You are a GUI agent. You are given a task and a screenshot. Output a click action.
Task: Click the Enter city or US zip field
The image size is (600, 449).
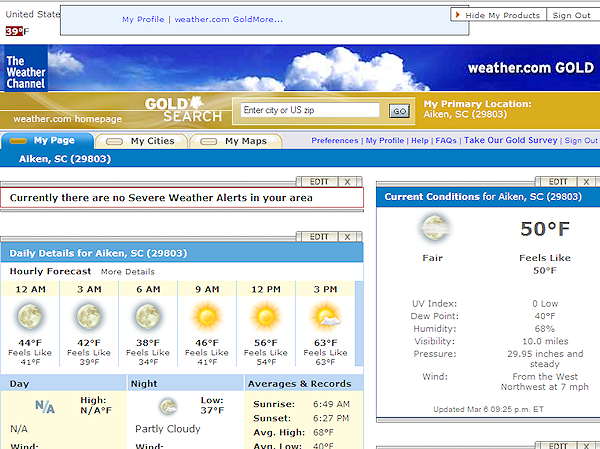pos(310,110)
